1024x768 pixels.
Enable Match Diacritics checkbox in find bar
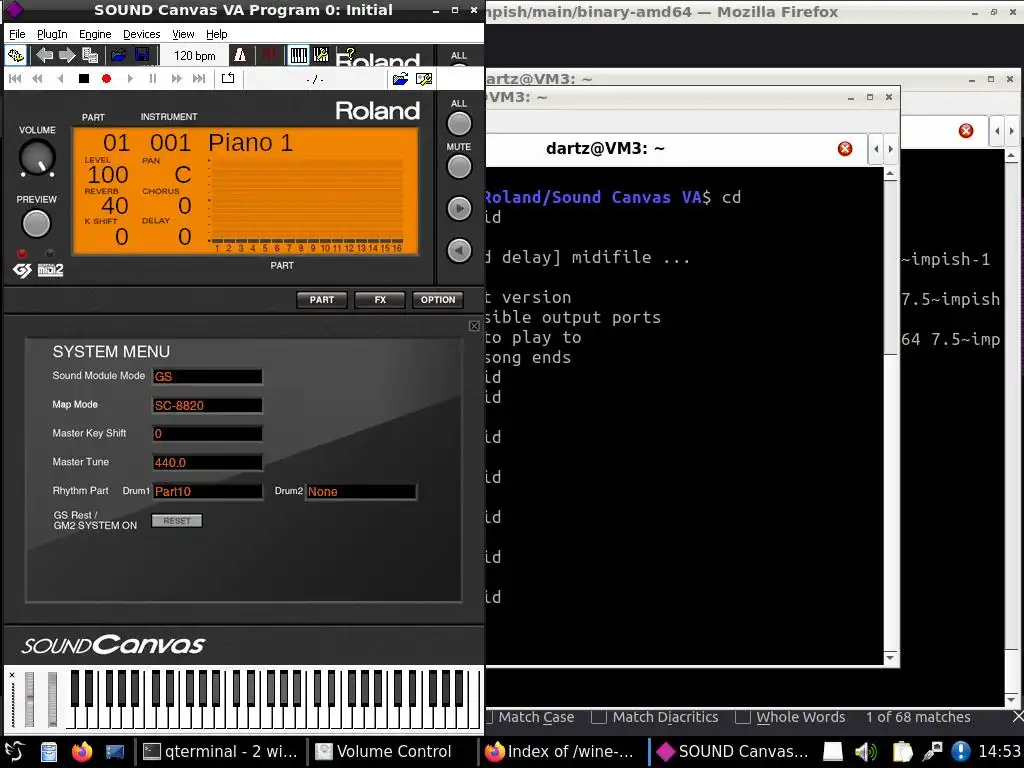point(598,717)
